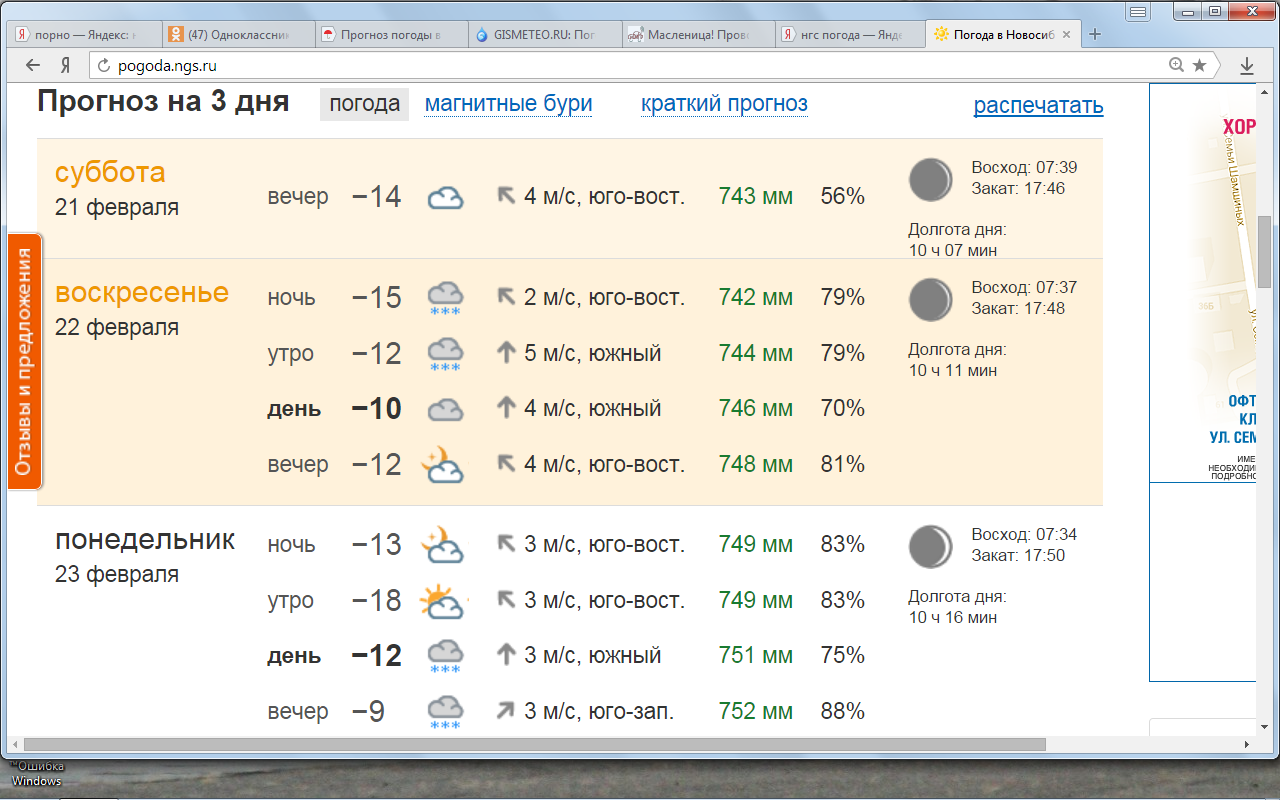This screenshot has width=1280, height=800.
Task: Open downloads with the arrow icon
Action: click(1247, 66)
